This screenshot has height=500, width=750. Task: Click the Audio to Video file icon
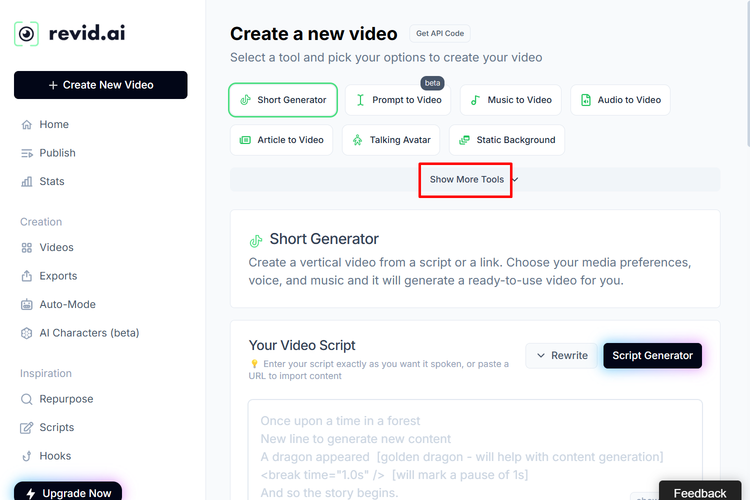(585, 100)
